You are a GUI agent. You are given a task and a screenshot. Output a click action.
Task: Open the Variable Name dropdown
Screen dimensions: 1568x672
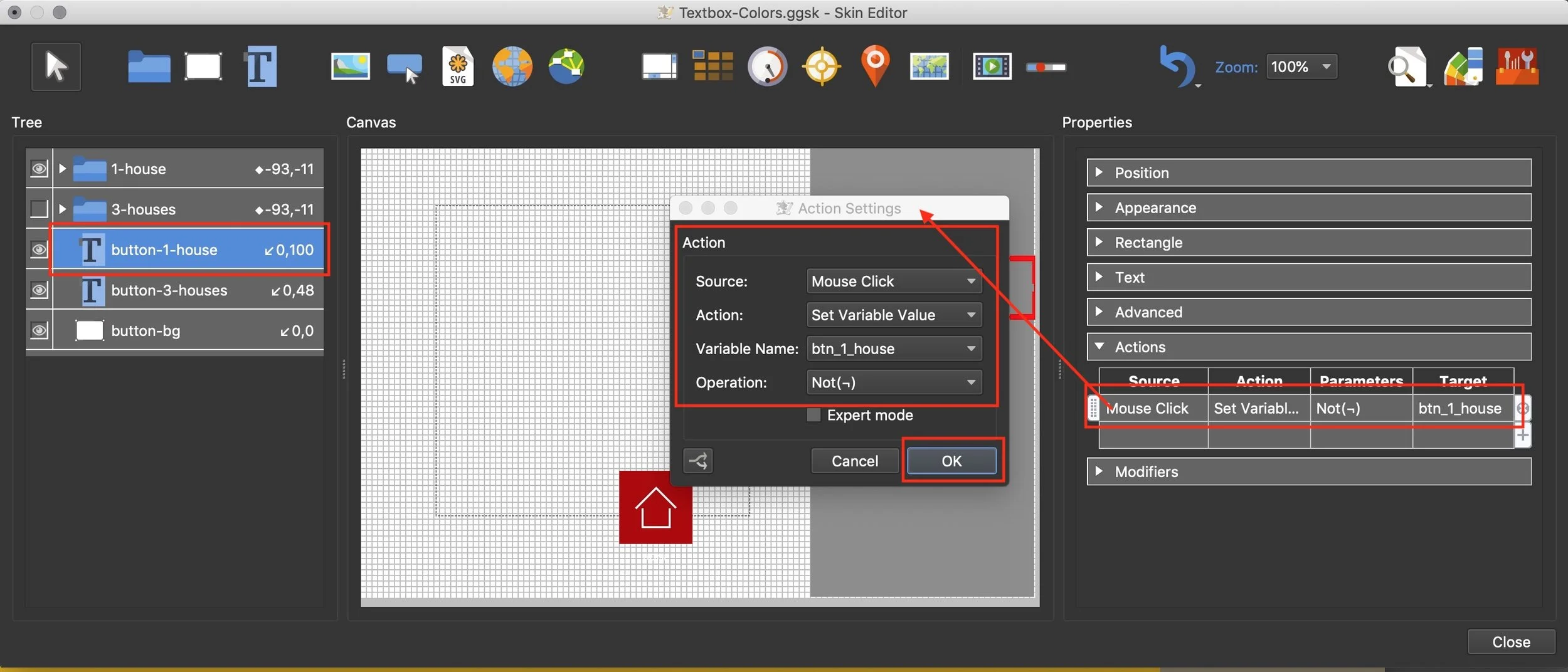[x=894, y=349]
